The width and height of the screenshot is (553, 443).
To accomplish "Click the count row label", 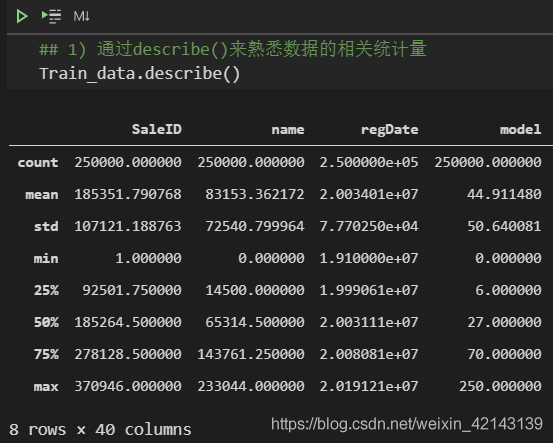I will point(38,163).
